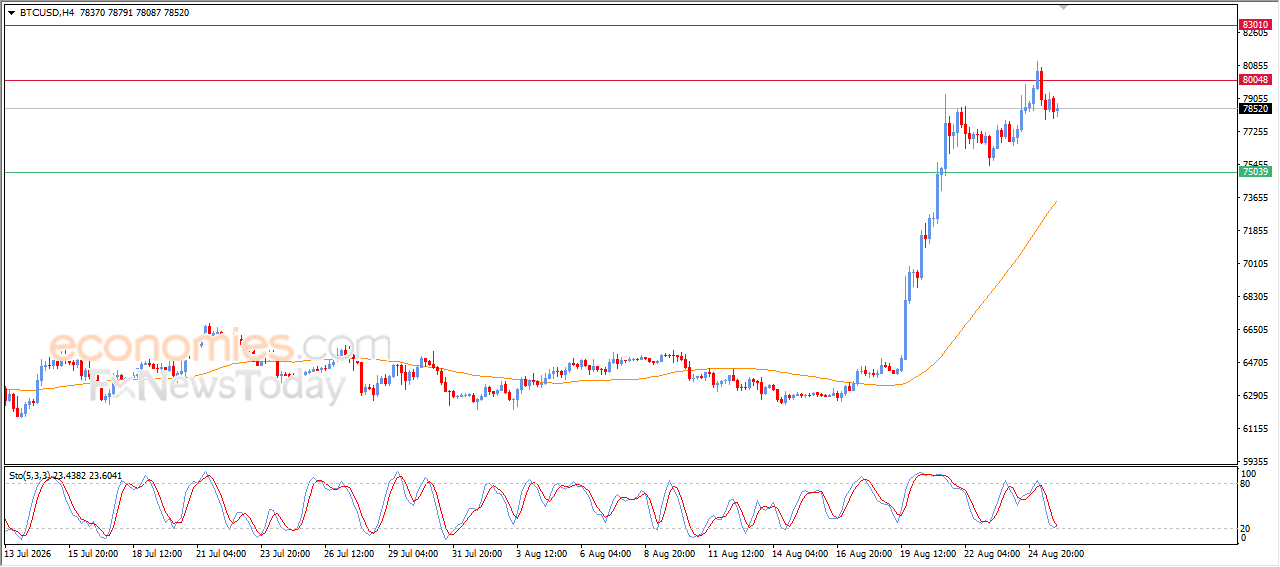Click the green horizontal support line

(620, 172)
